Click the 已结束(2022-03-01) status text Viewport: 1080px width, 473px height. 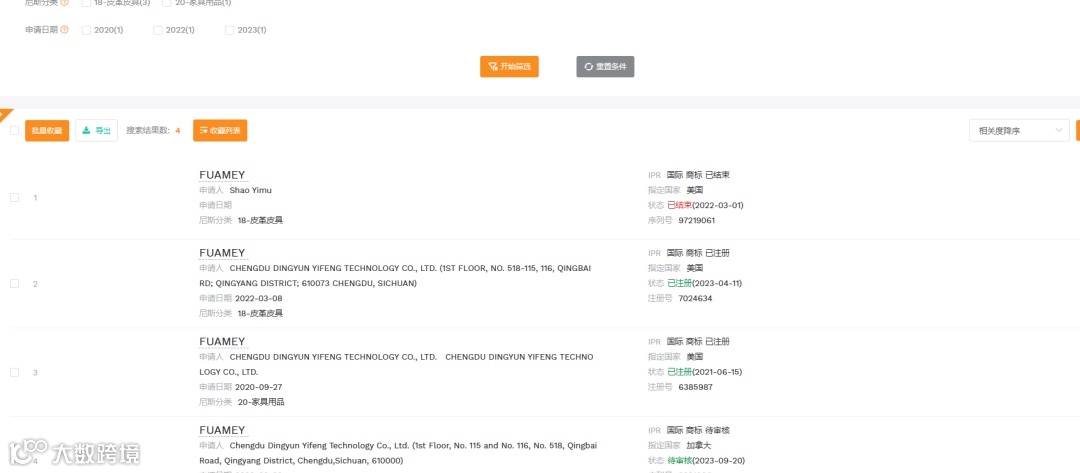pyautogui.click(x=705, y=205)
